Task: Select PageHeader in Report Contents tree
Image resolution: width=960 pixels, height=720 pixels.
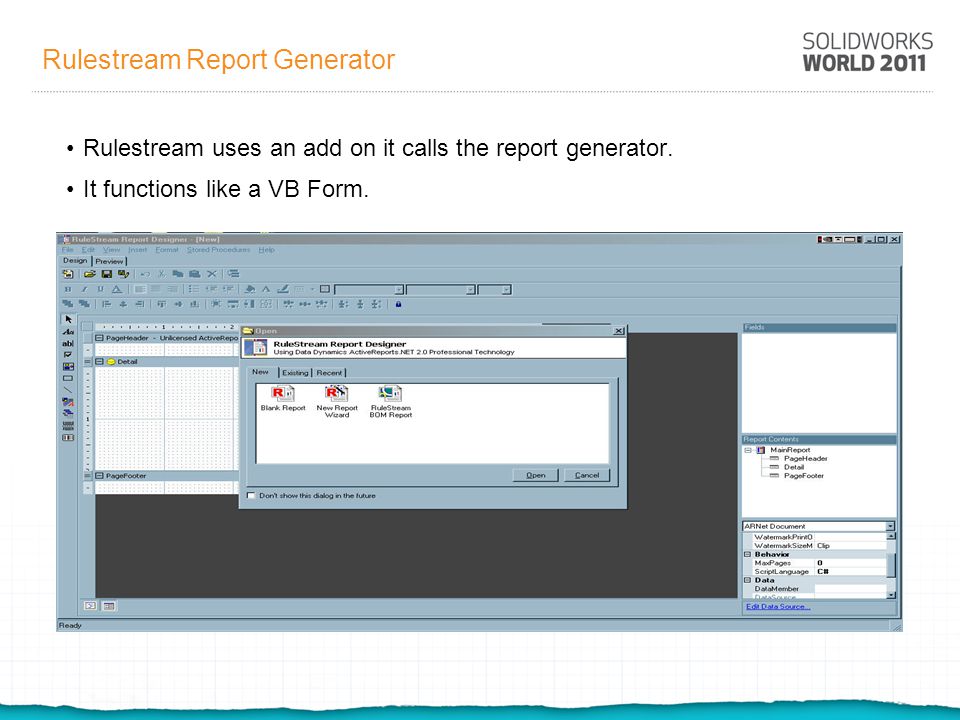Action: [806, 459]
